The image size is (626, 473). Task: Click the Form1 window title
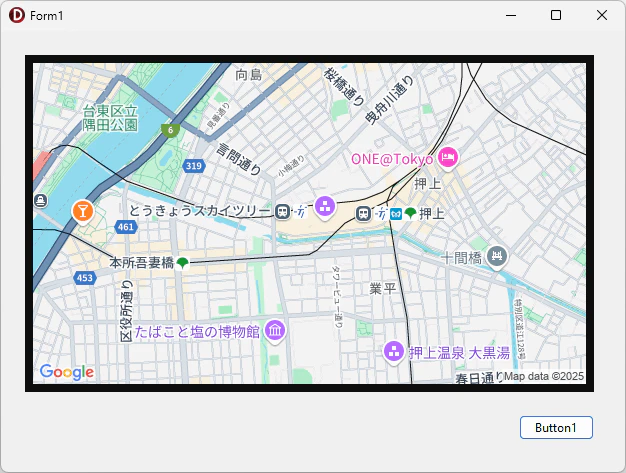click(x=46, y=16)
